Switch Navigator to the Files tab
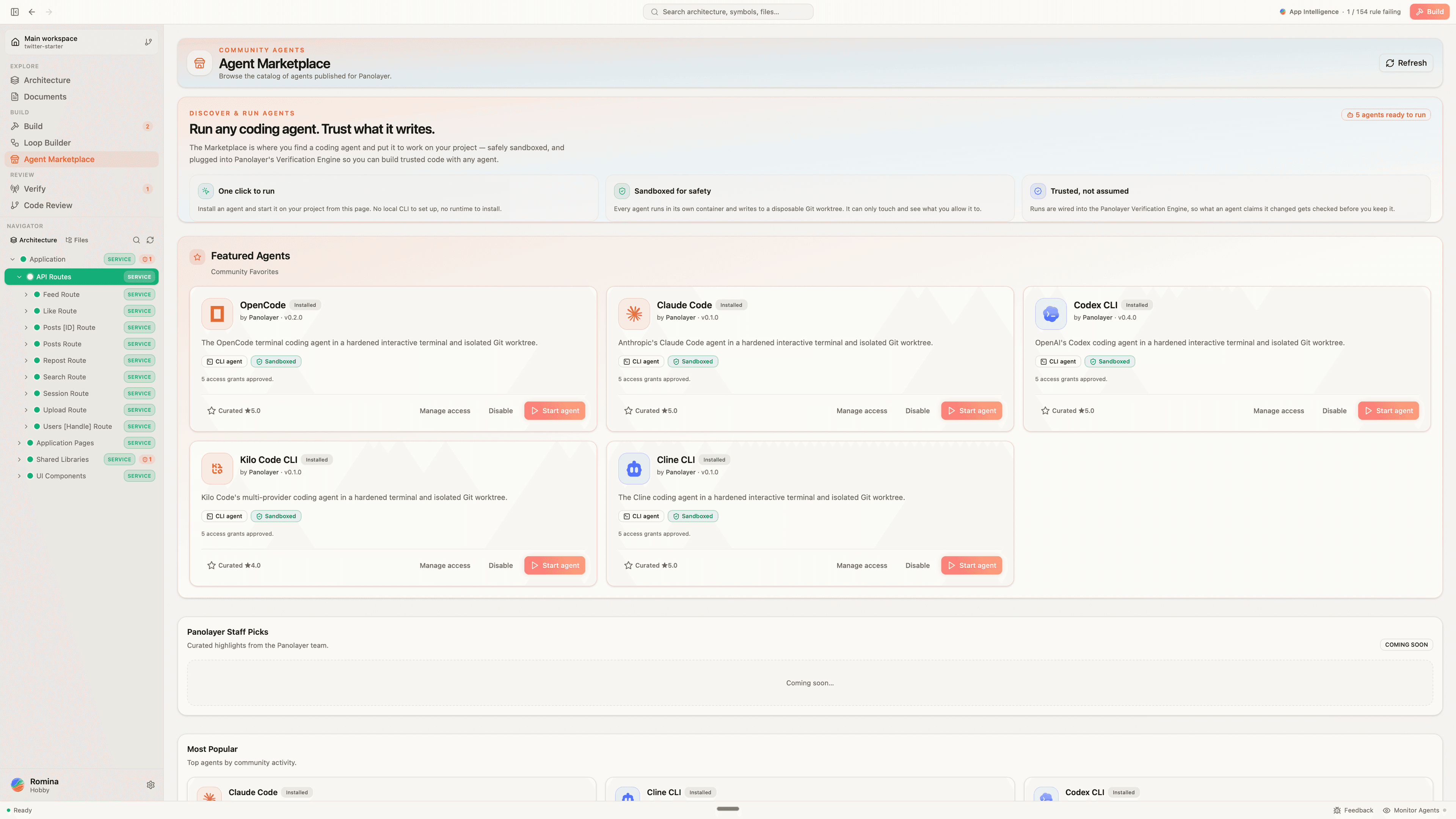The width and height of the screenshot is (1456, 819). [77, 240]
